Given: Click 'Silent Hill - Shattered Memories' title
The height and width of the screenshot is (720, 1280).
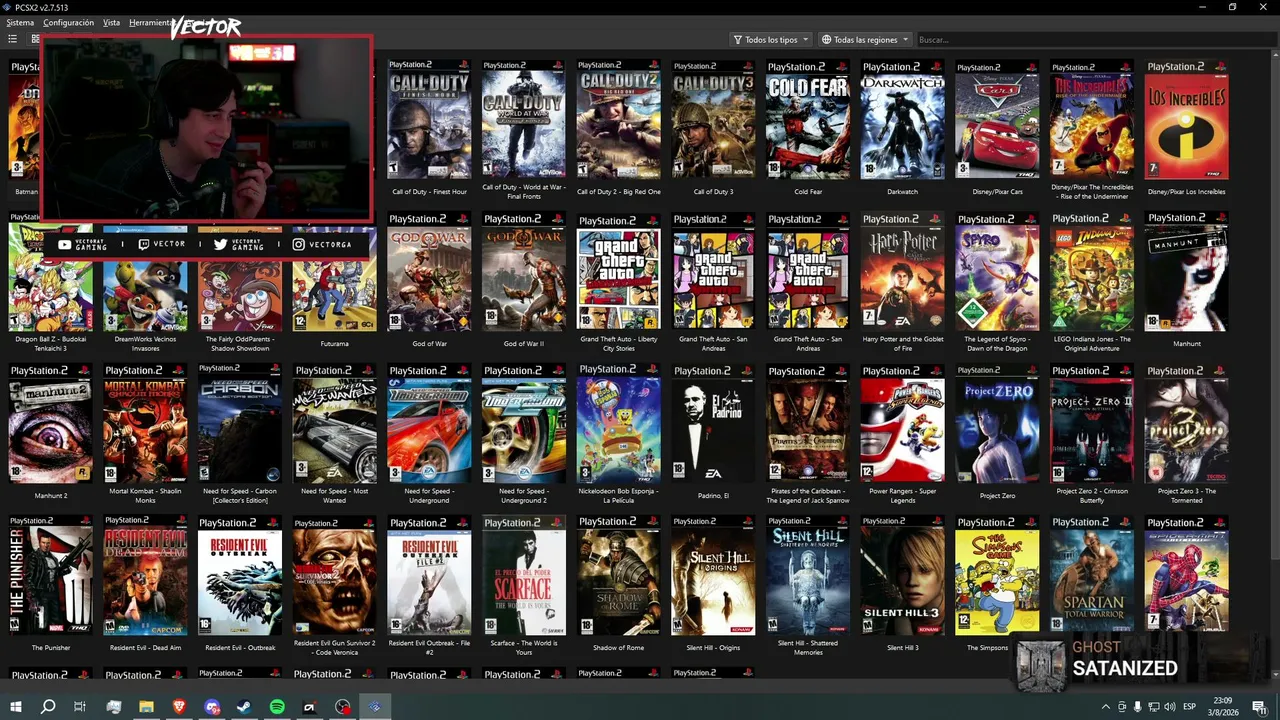Looking at the screenshot, I should (807, 648).
